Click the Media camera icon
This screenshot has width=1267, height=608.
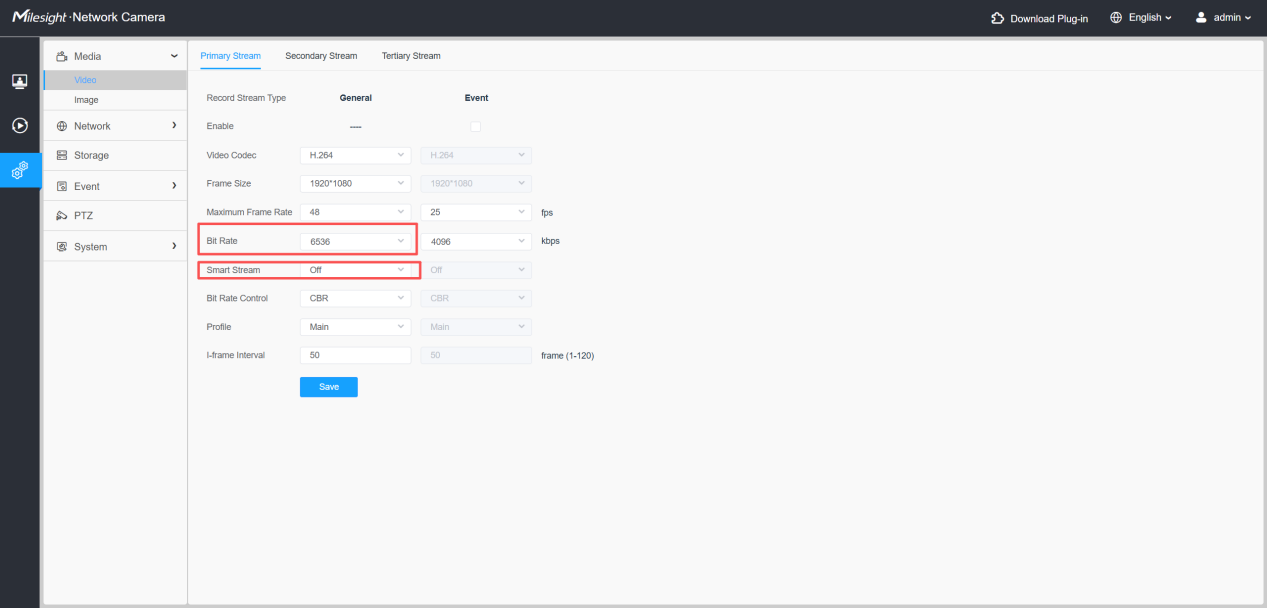click(x=62, y=56)
